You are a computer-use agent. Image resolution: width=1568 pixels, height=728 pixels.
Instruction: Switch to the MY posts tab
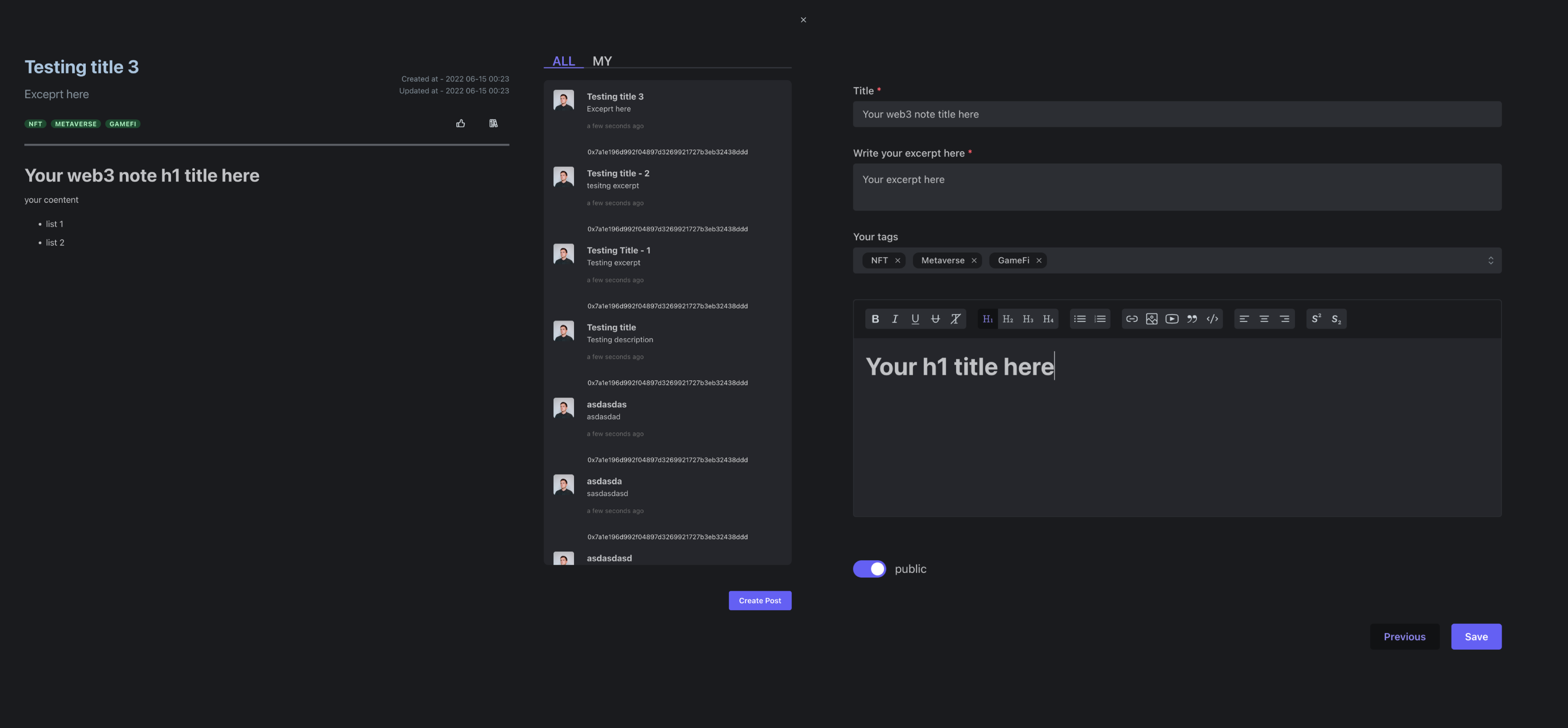pyautogui.click(x=602, y=61)
